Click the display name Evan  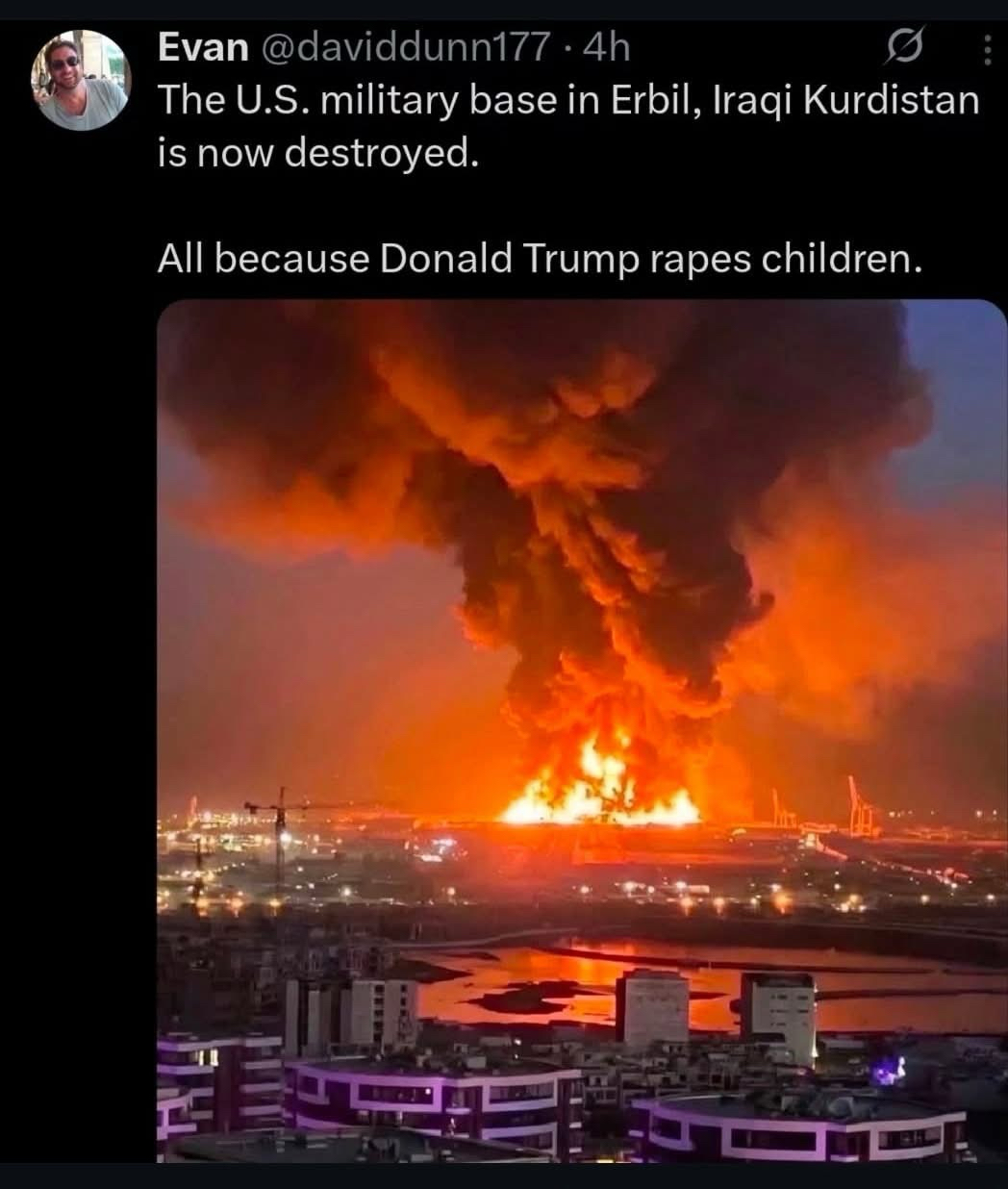click(202, 47)
